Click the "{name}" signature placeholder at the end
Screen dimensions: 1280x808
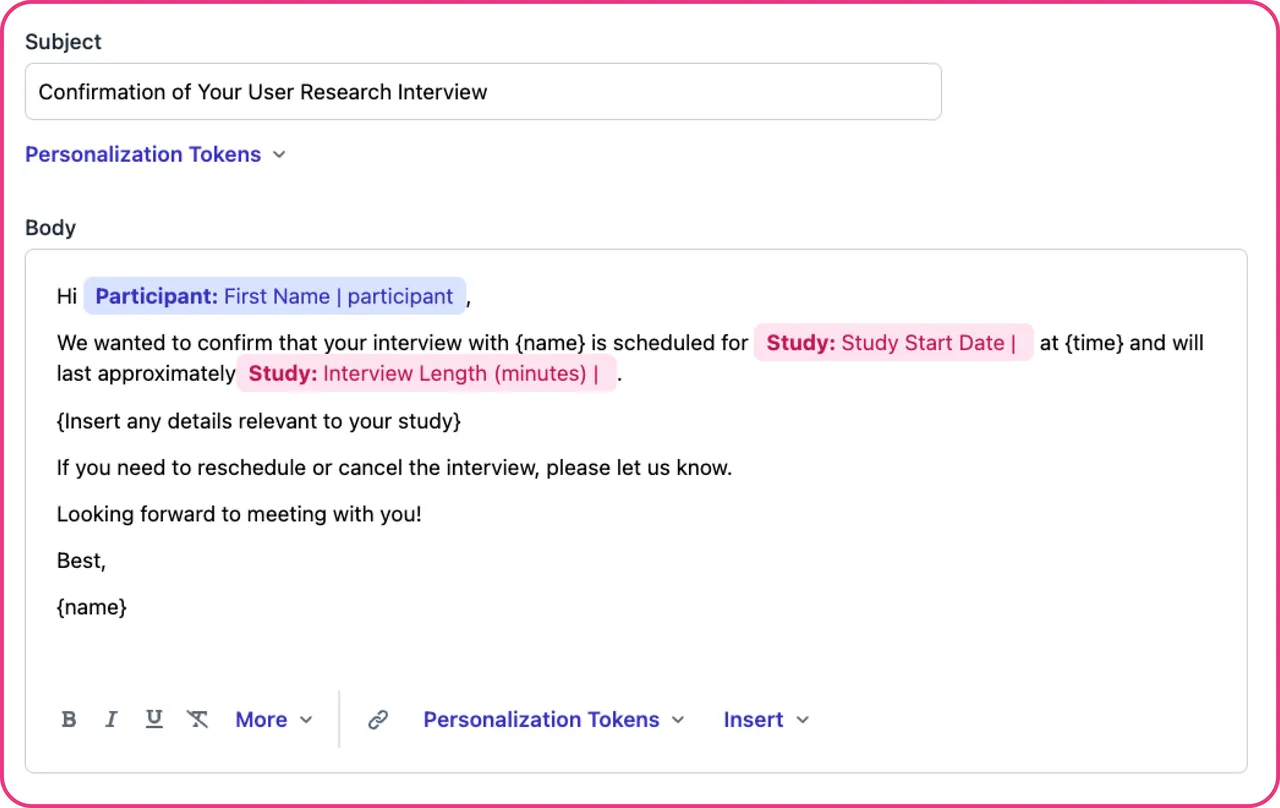92,607
